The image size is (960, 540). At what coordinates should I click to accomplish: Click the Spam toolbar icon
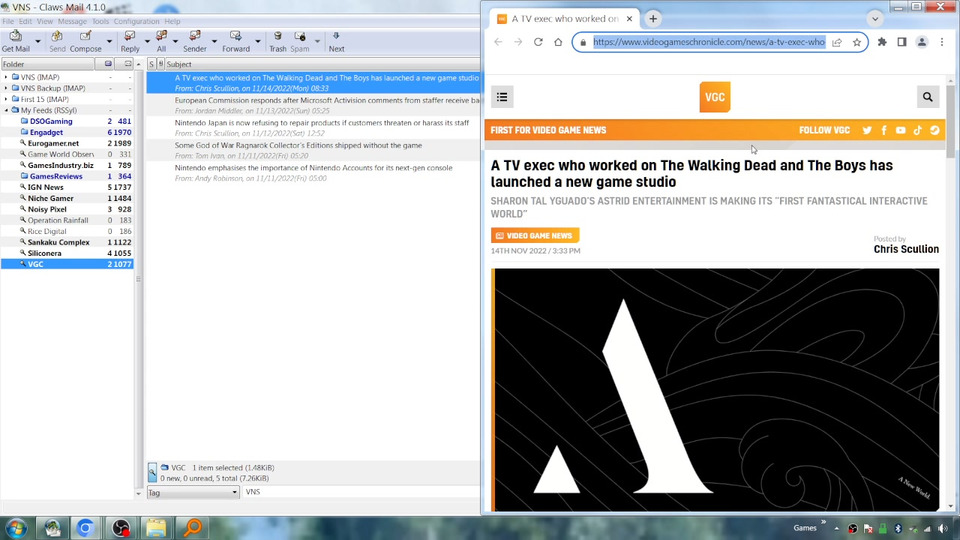[x=299, y=42]
